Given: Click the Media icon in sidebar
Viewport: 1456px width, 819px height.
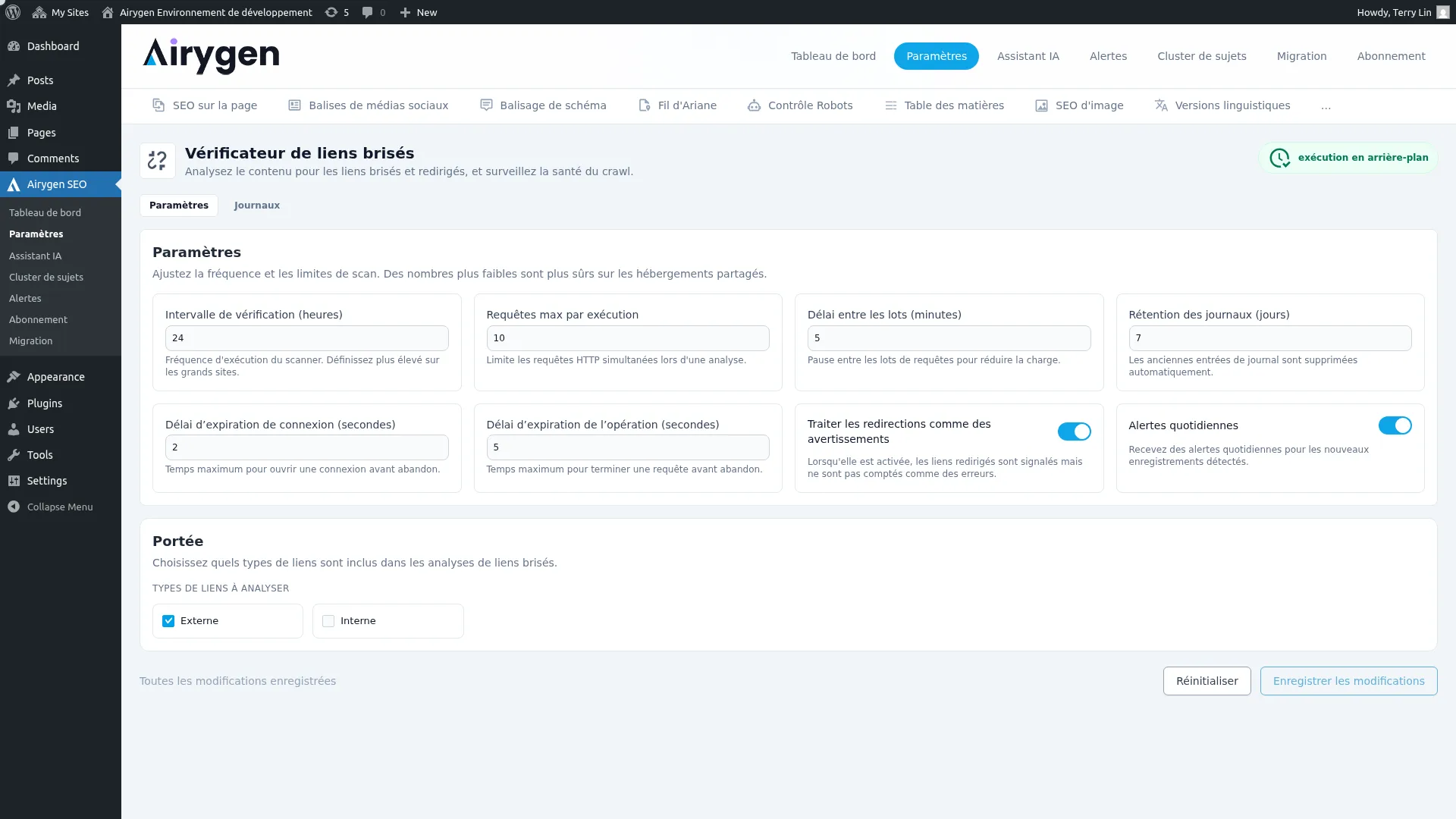Looking at the screenshot, I should 14,106.
